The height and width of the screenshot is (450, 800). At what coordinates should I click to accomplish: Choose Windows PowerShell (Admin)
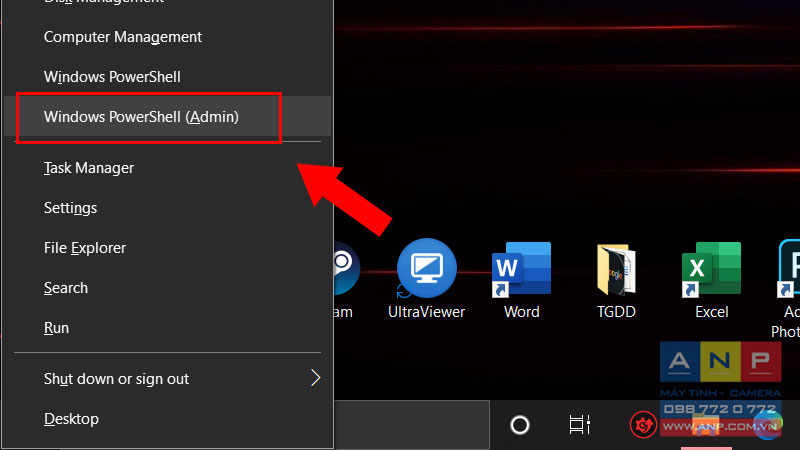tap(167, 116)
